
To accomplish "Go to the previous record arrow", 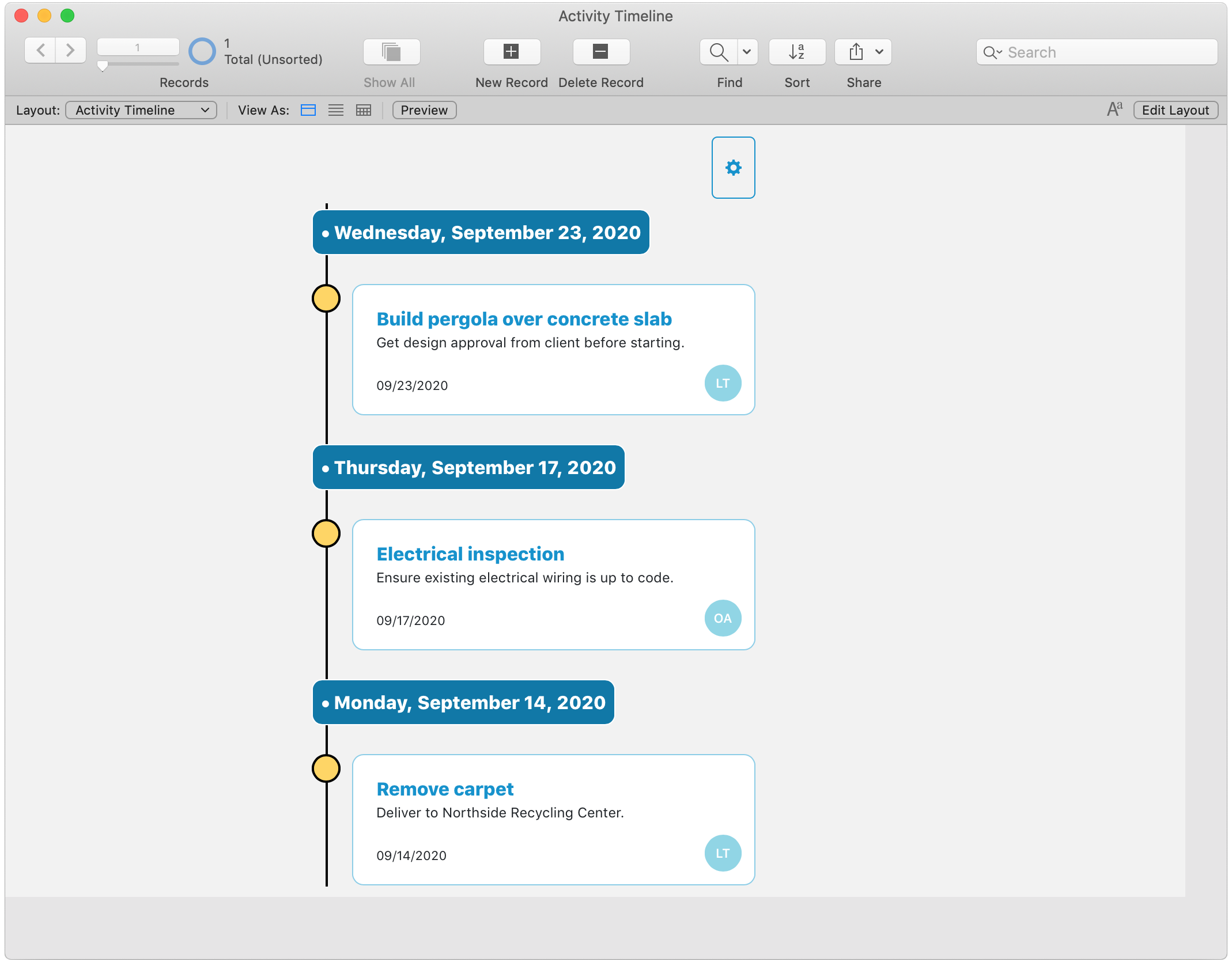I will tap(40, 51).
